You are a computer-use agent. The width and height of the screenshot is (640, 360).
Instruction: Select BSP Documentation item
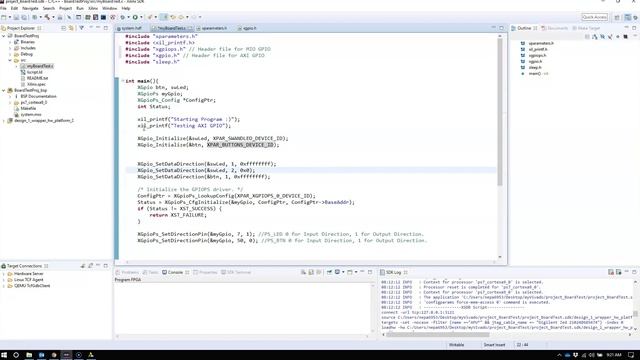click(38, 96)
